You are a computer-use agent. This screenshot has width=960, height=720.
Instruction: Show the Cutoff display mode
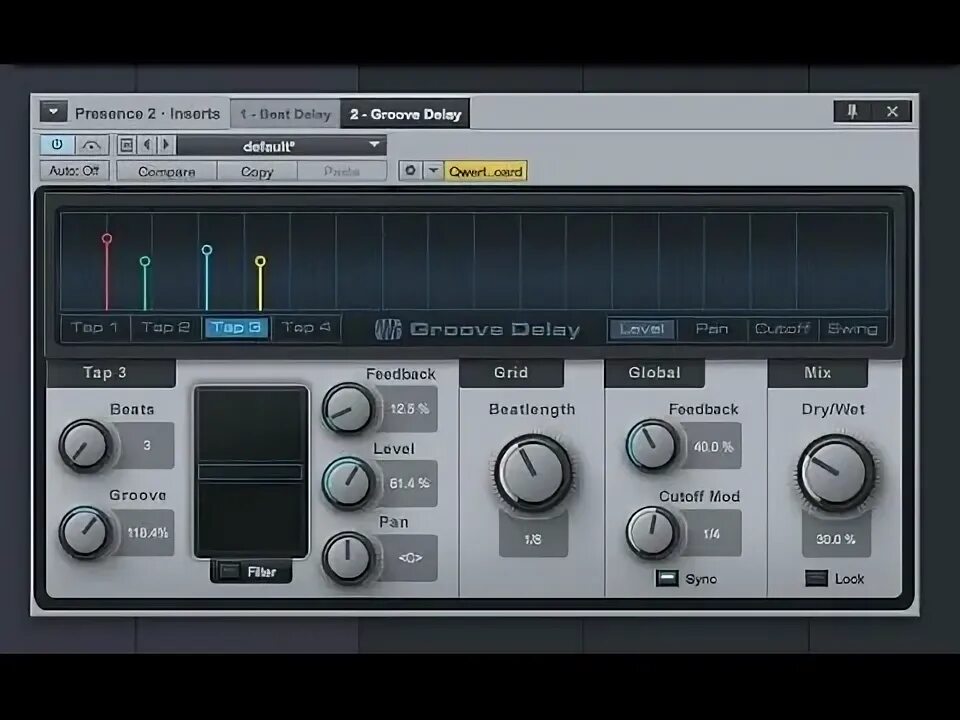coord(782,329)
